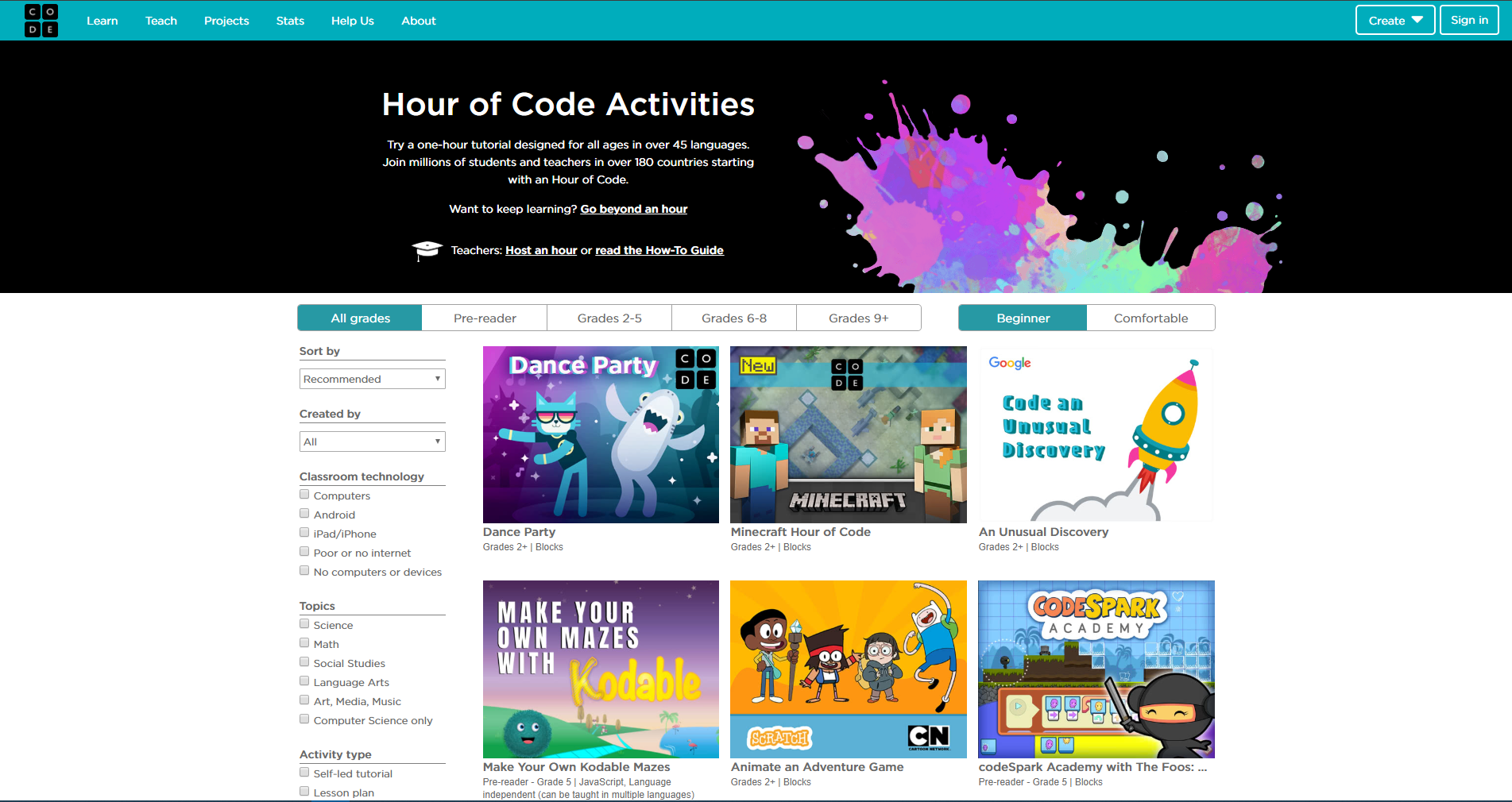Open the Learn menu
Viewport: 1512px width, 802px height.
point(102,21)
